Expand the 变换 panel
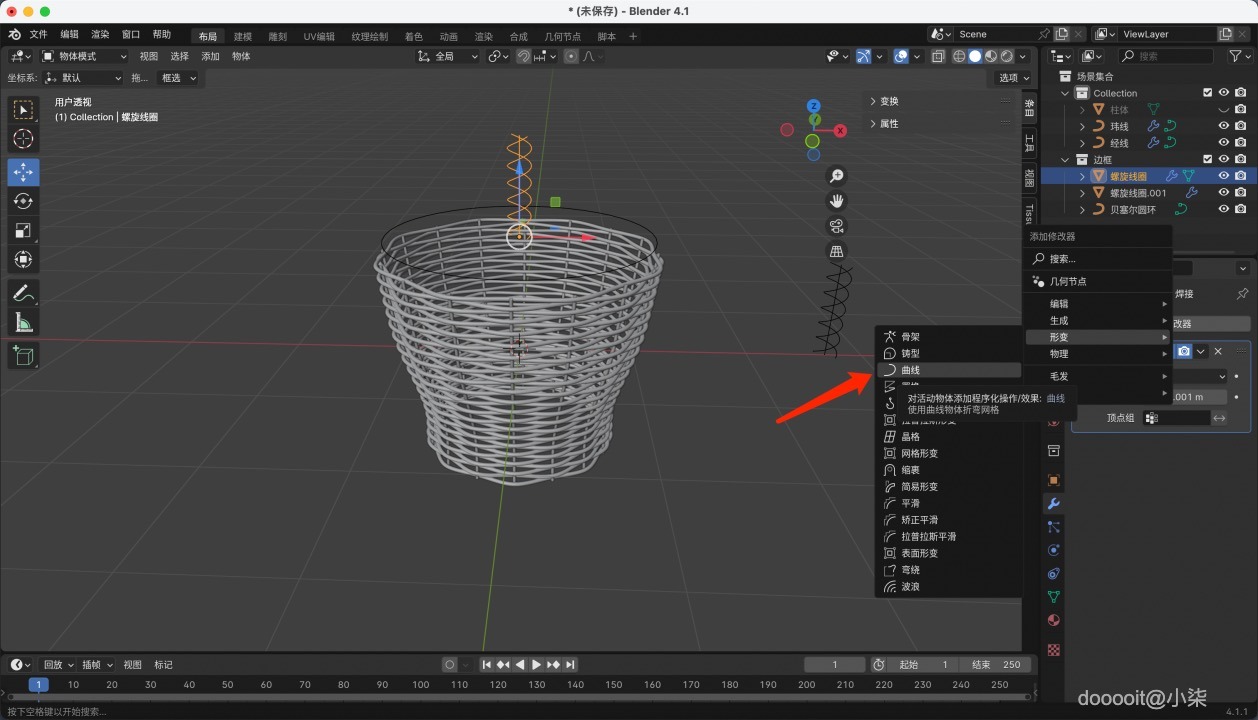The image size is (1258, 720). pos(888,101)
